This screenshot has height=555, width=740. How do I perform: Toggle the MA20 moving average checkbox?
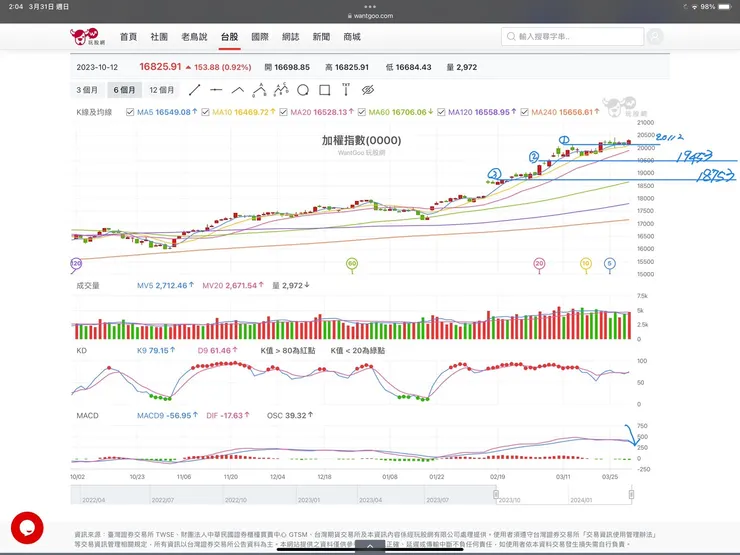pos(283,112)
